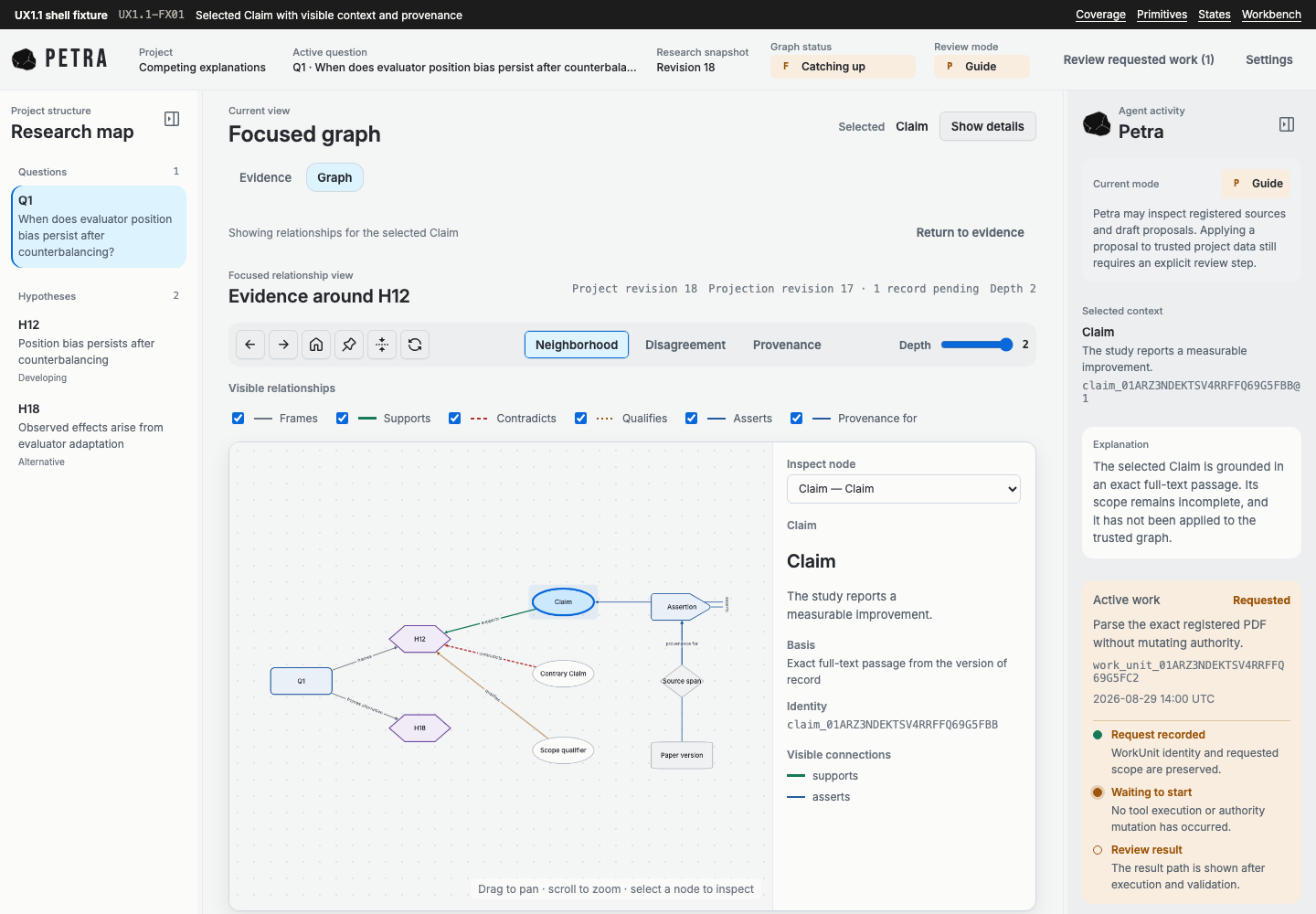Screen dimensions: 1316x914
Task: Click the PETRA logo in header
Action: 59,58
